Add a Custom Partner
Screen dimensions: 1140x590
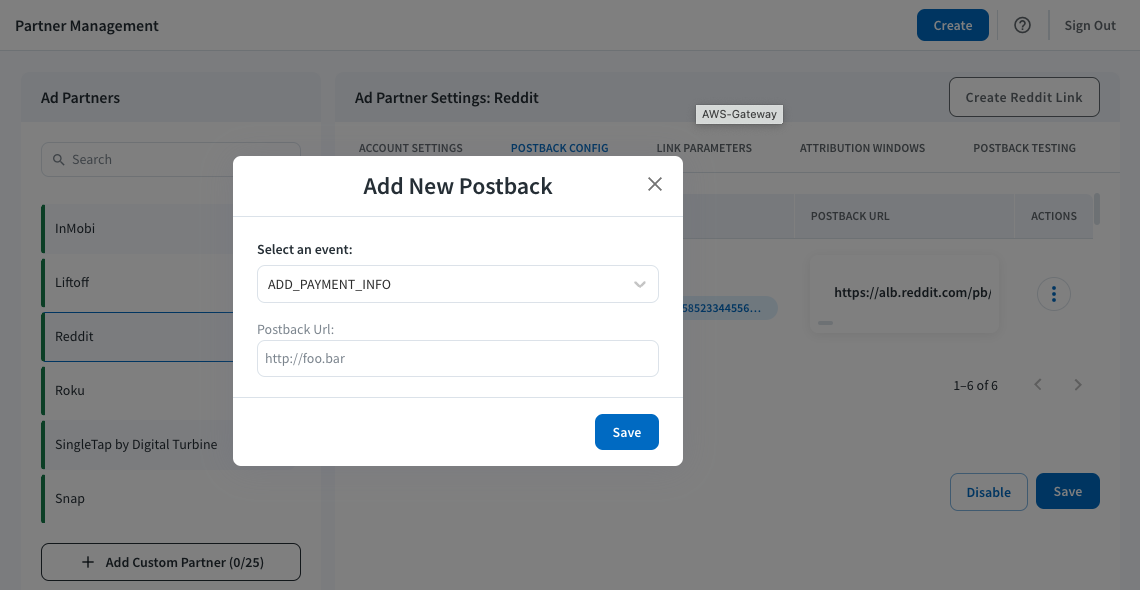click(171, 562)
